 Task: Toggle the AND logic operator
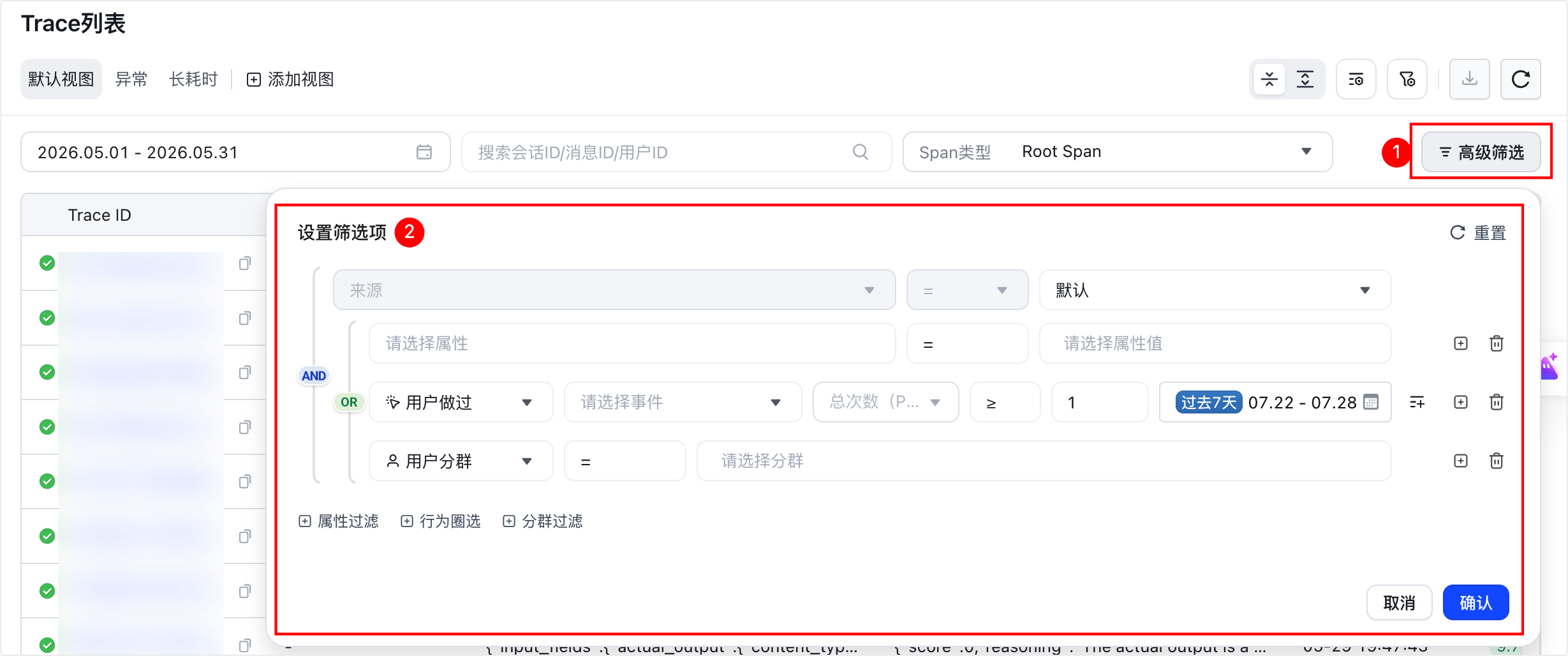(313, 376)
